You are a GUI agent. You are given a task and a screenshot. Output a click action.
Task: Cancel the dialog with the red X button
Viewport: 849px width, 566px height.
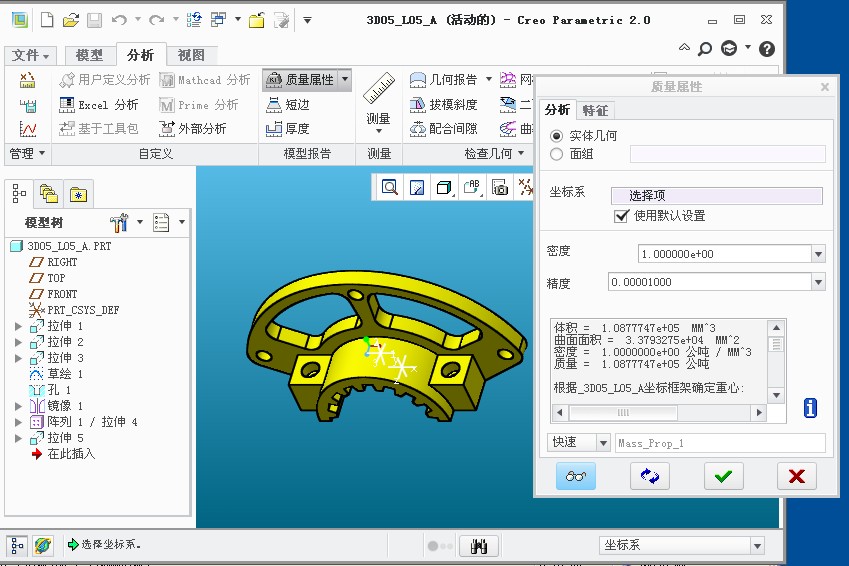point(796,476)
